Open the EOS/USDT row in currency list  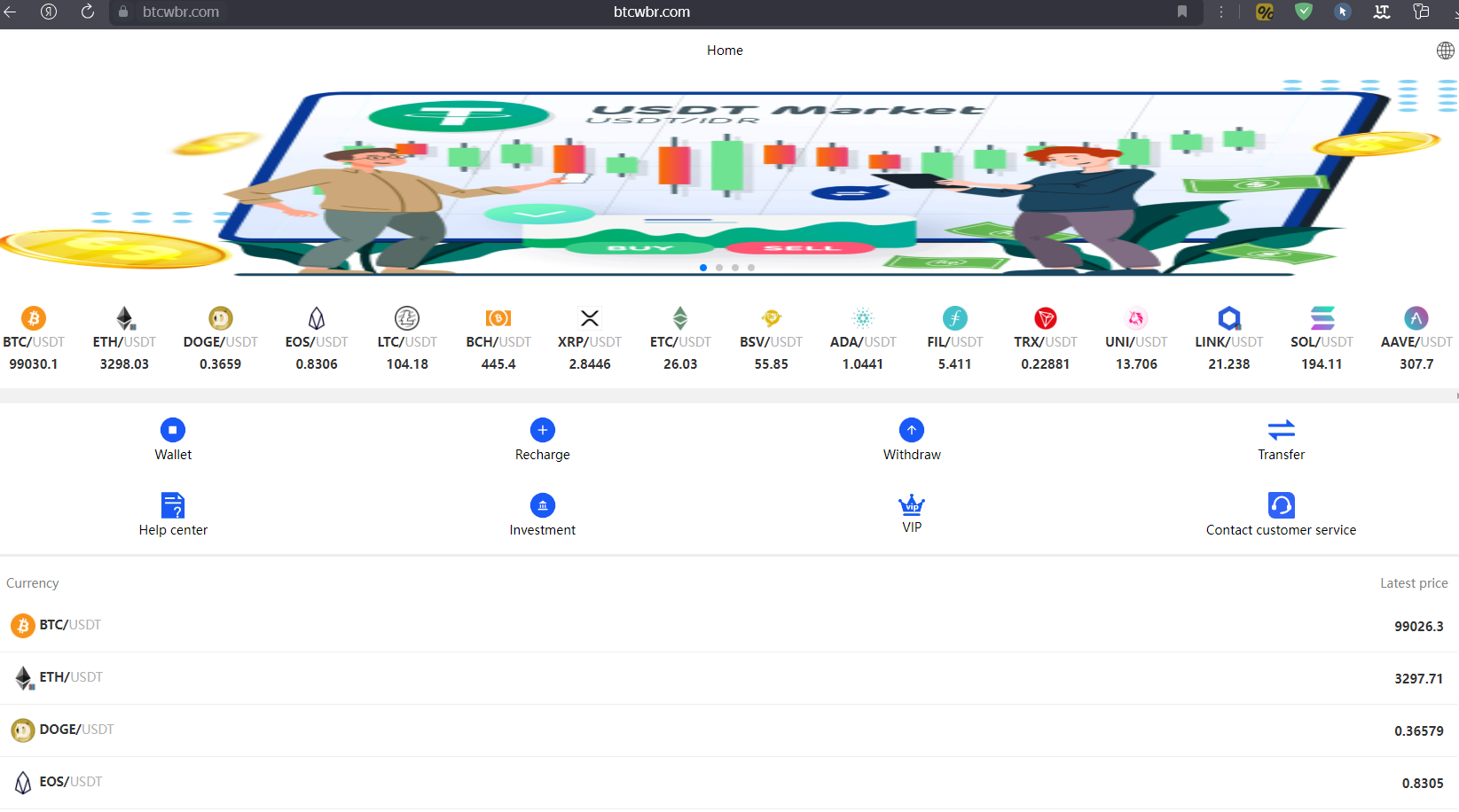pos(729,783)
